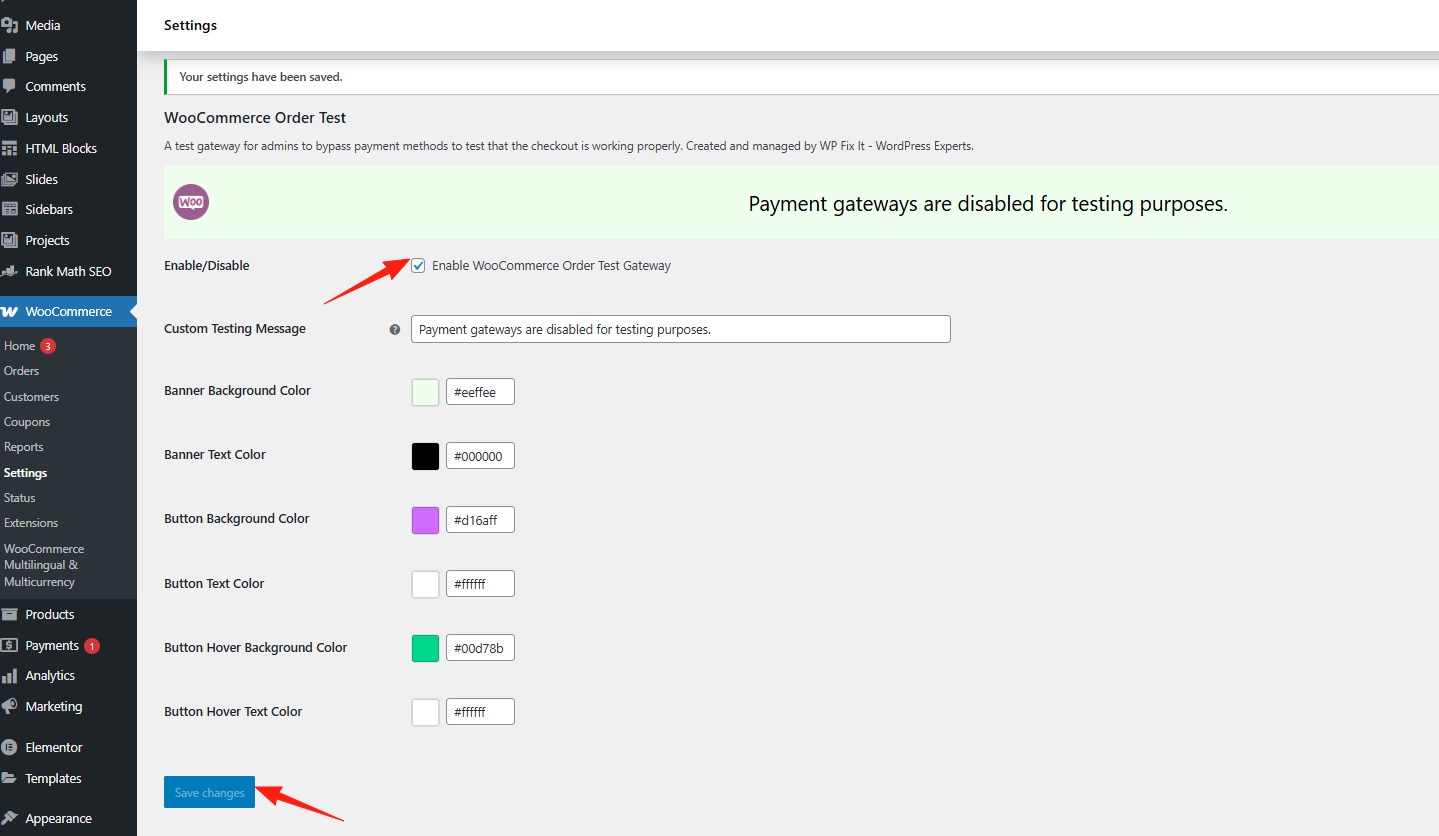Open the Orders page
1439x836 pixels.
coord(21,370)
